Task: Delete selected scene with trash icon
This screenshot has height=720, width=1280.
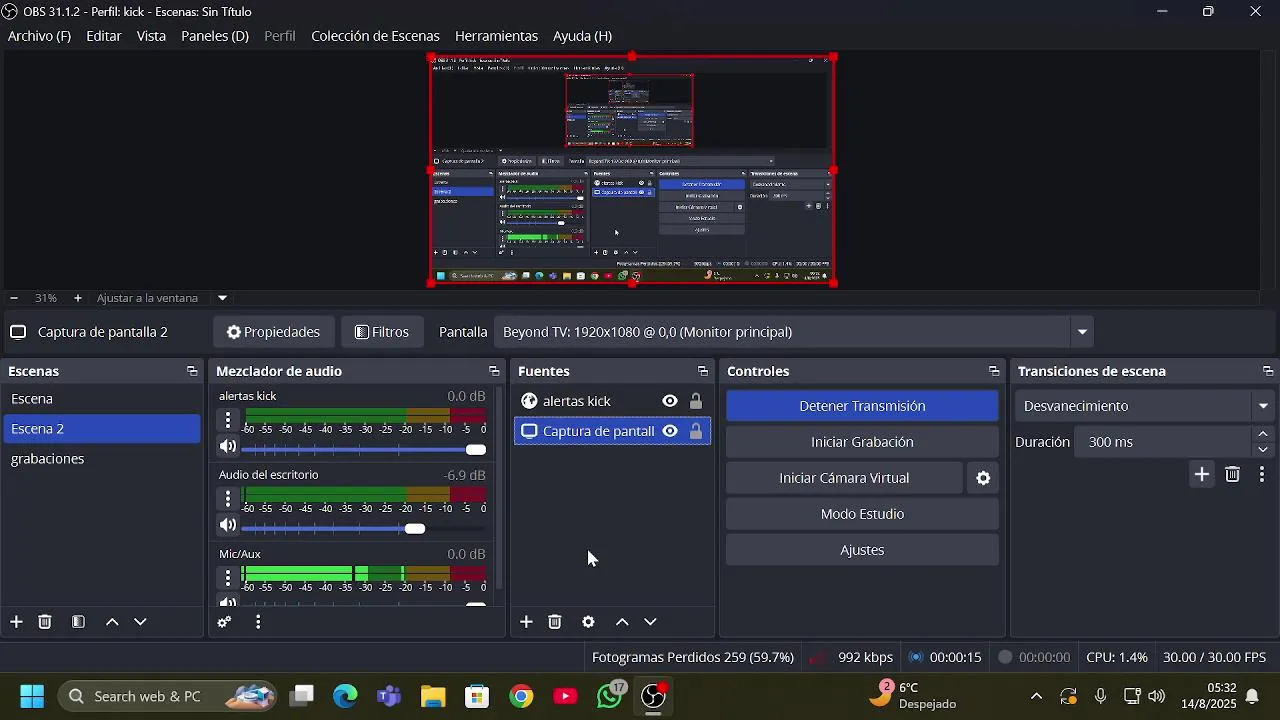Action: [45, 622]
